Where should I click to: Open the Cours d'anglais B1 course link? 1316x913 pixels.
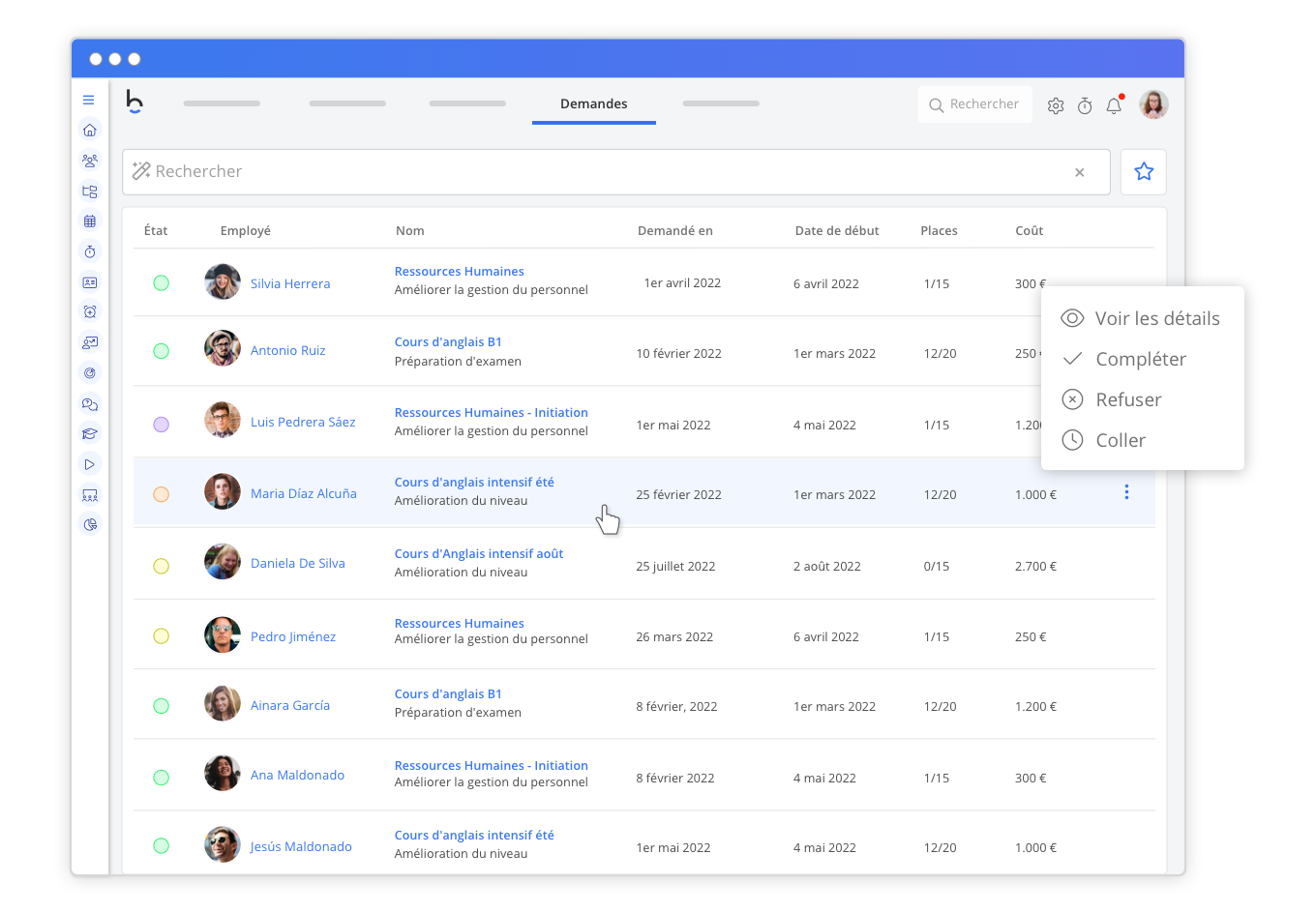click(448, 341)
